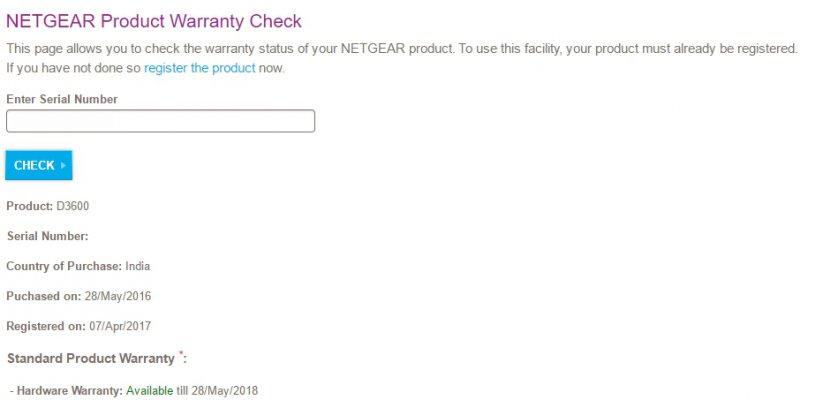Click the Puchased on label
Viewport: 823px width, 400px height.
click(44, 296)
